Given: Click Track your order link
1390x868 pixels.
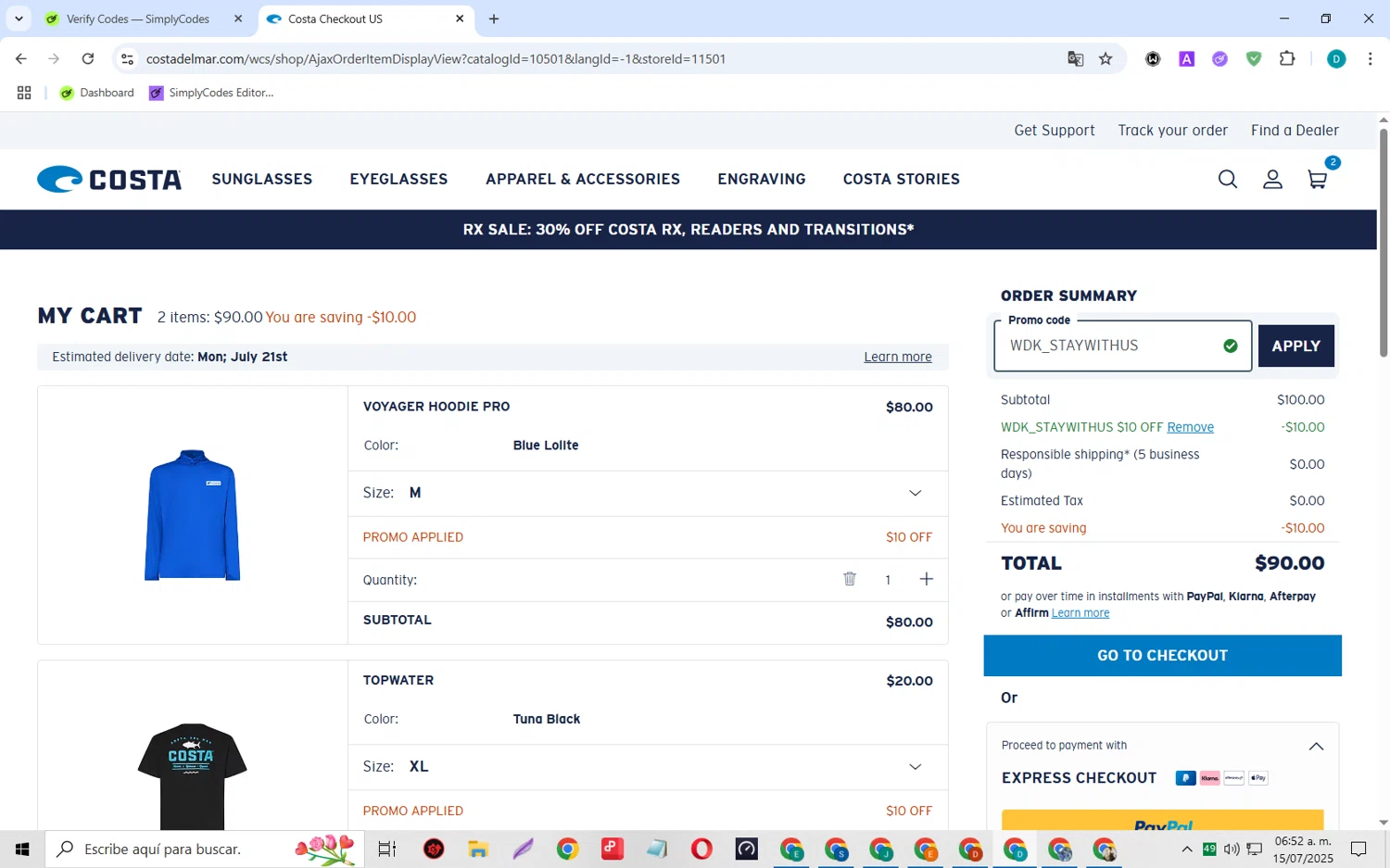Looking at the screenshot, I should (1172, 131).
